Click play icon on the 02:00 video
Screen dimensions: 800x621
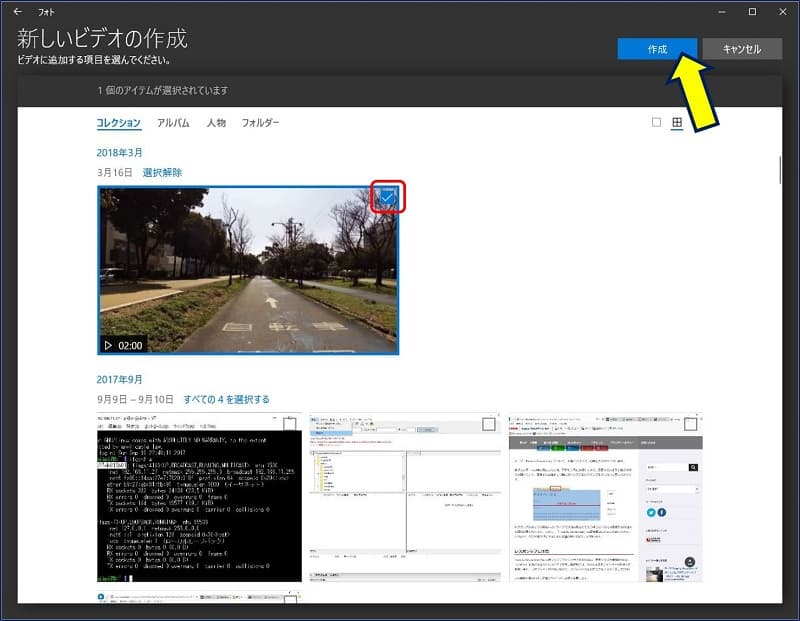pos(108,345)
